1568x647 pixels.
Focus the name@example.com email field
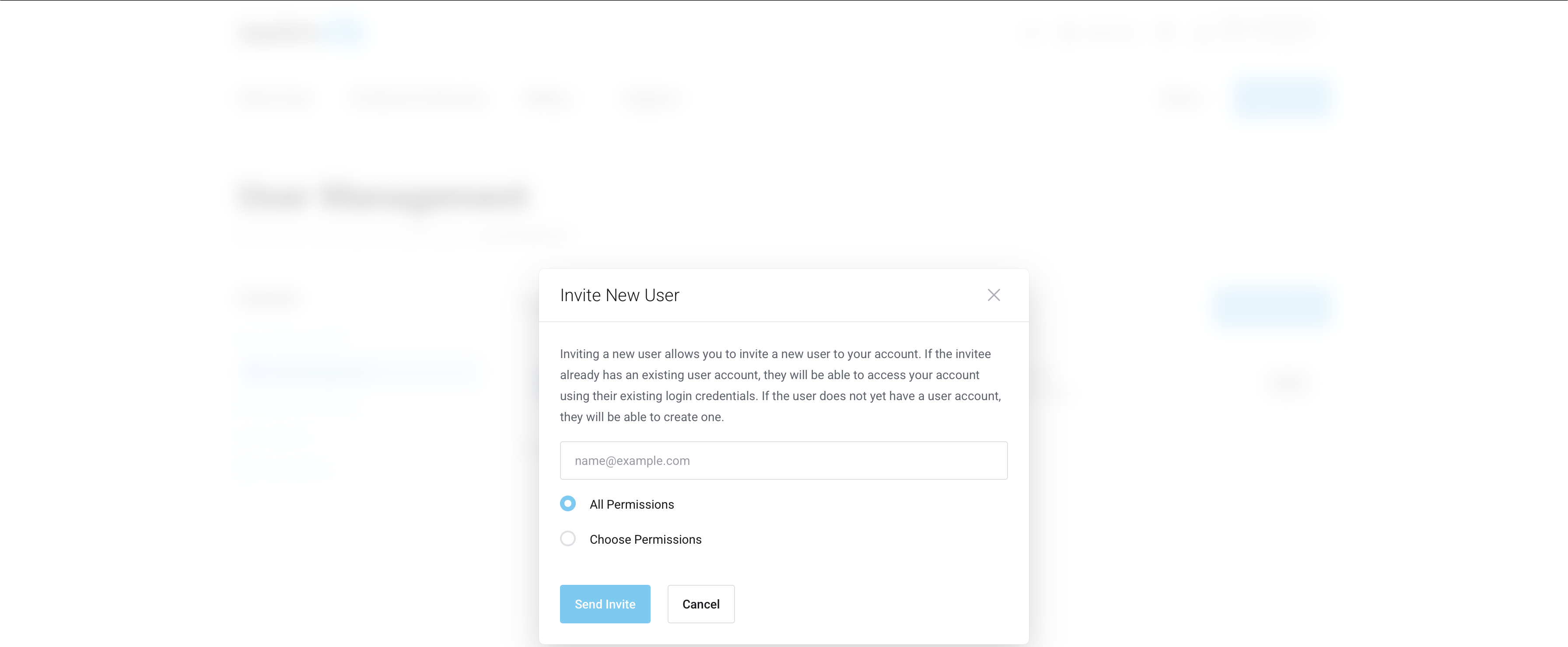tap(784, 461)
